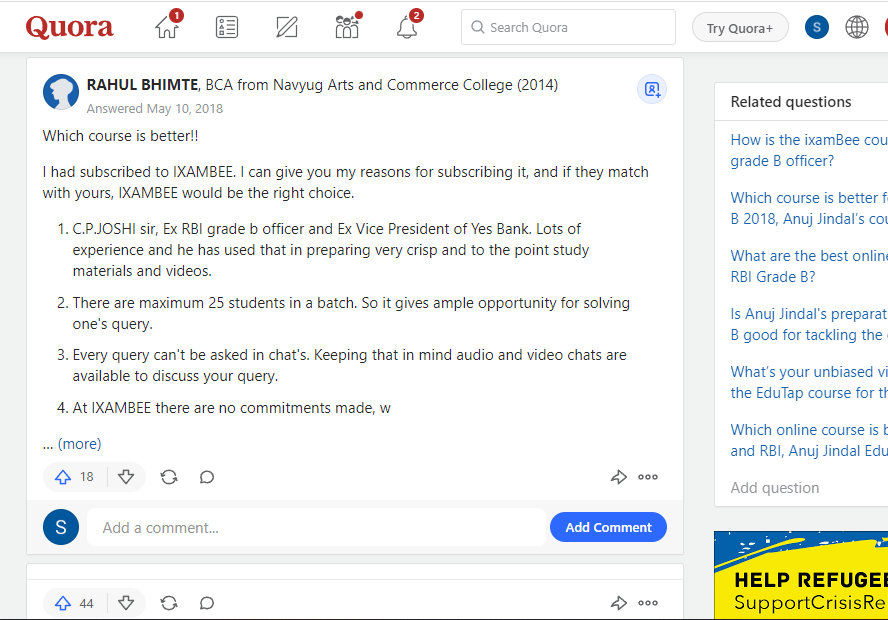Screen dimensions: 888x620
Task: Upvote the answer with 44 upvotes
Action: coord(74,604)
